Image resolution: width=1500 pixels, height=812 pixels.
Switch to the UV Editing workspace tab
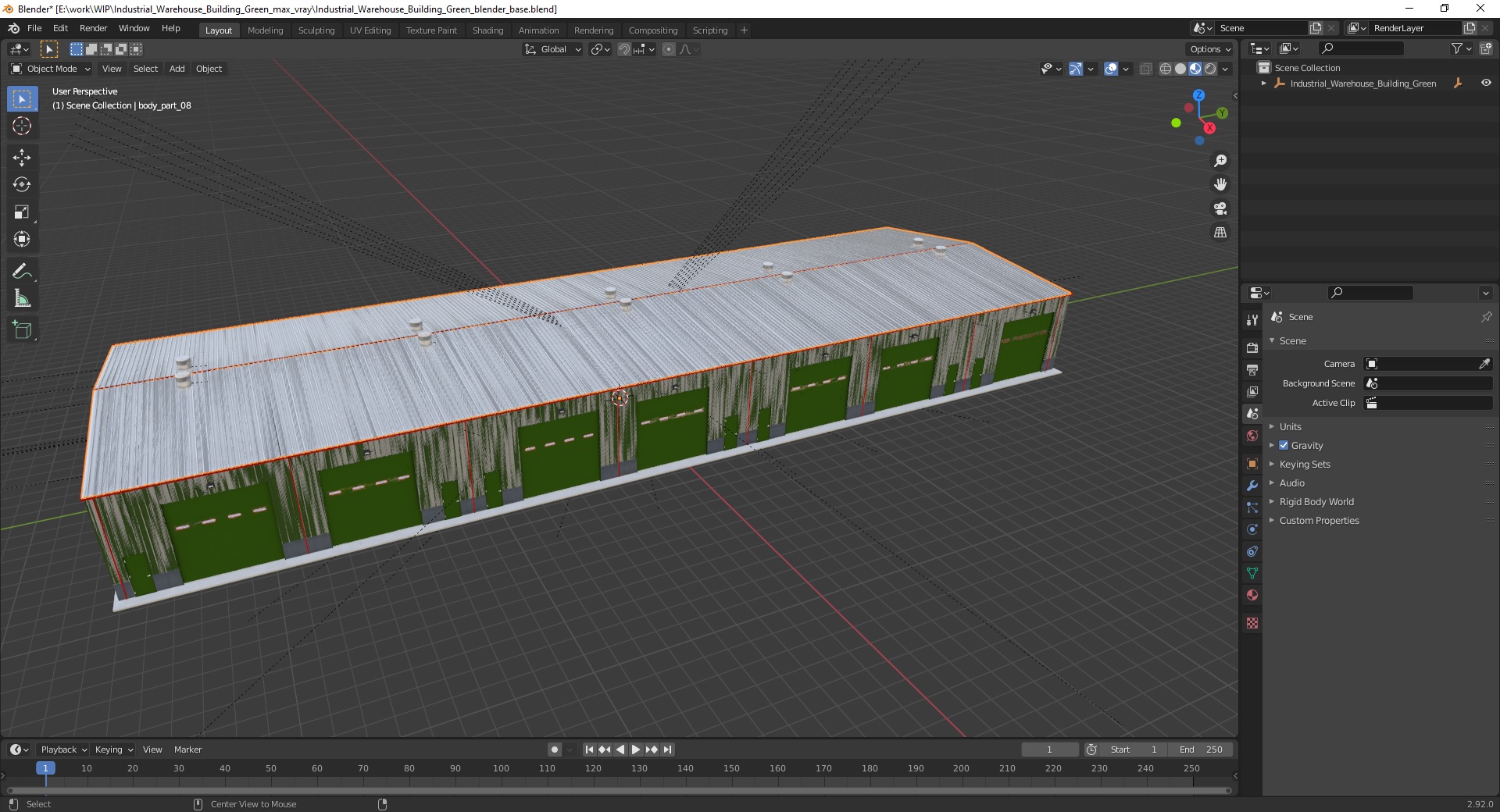(x=370, y=30)
